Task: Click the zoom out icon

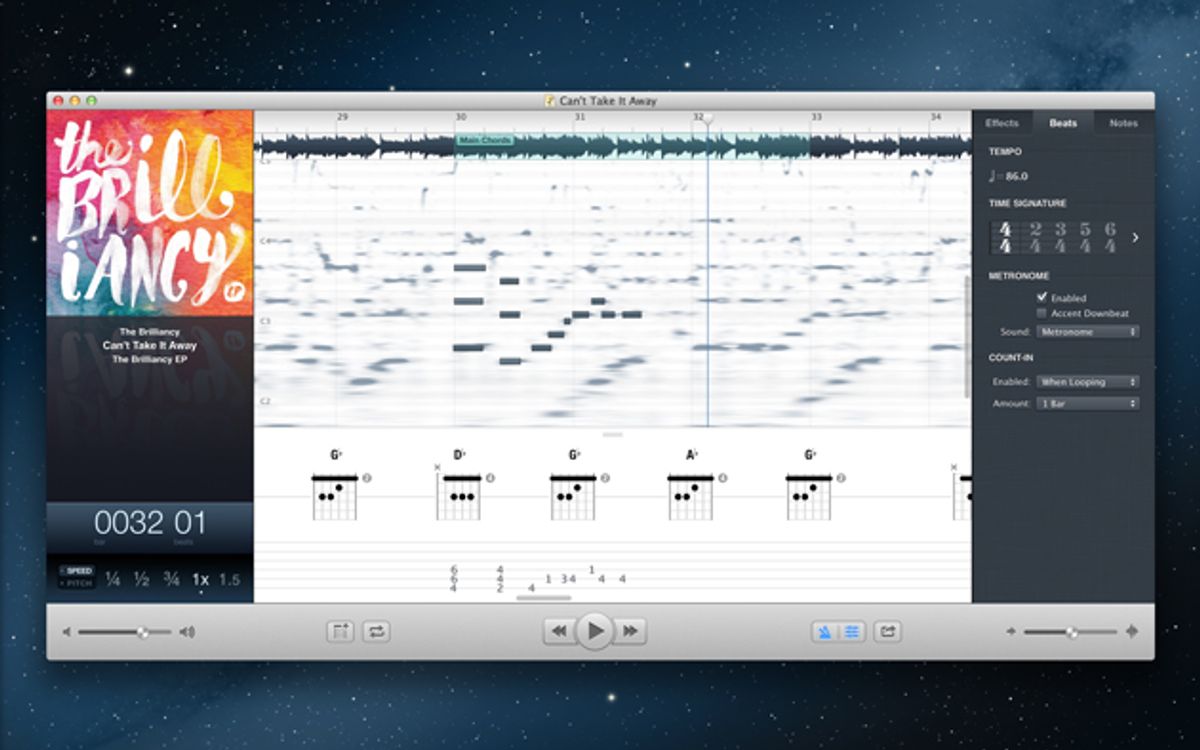Action: (1011, 632)
